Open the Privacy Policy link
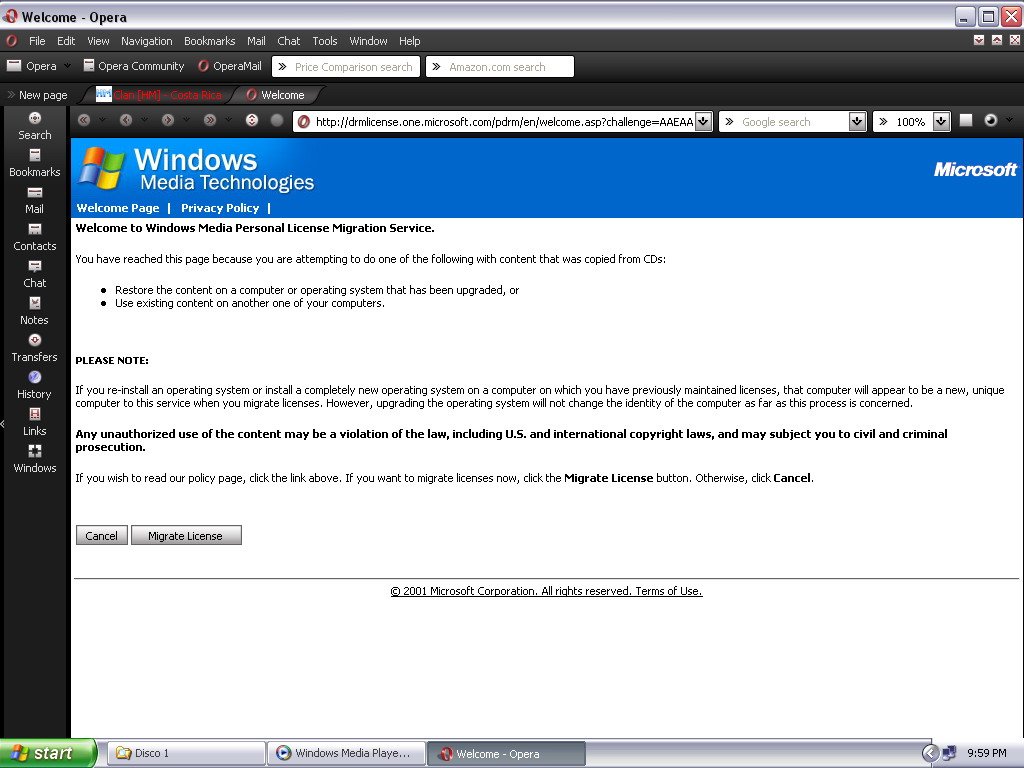1024x768 pixels. [220, 208]
